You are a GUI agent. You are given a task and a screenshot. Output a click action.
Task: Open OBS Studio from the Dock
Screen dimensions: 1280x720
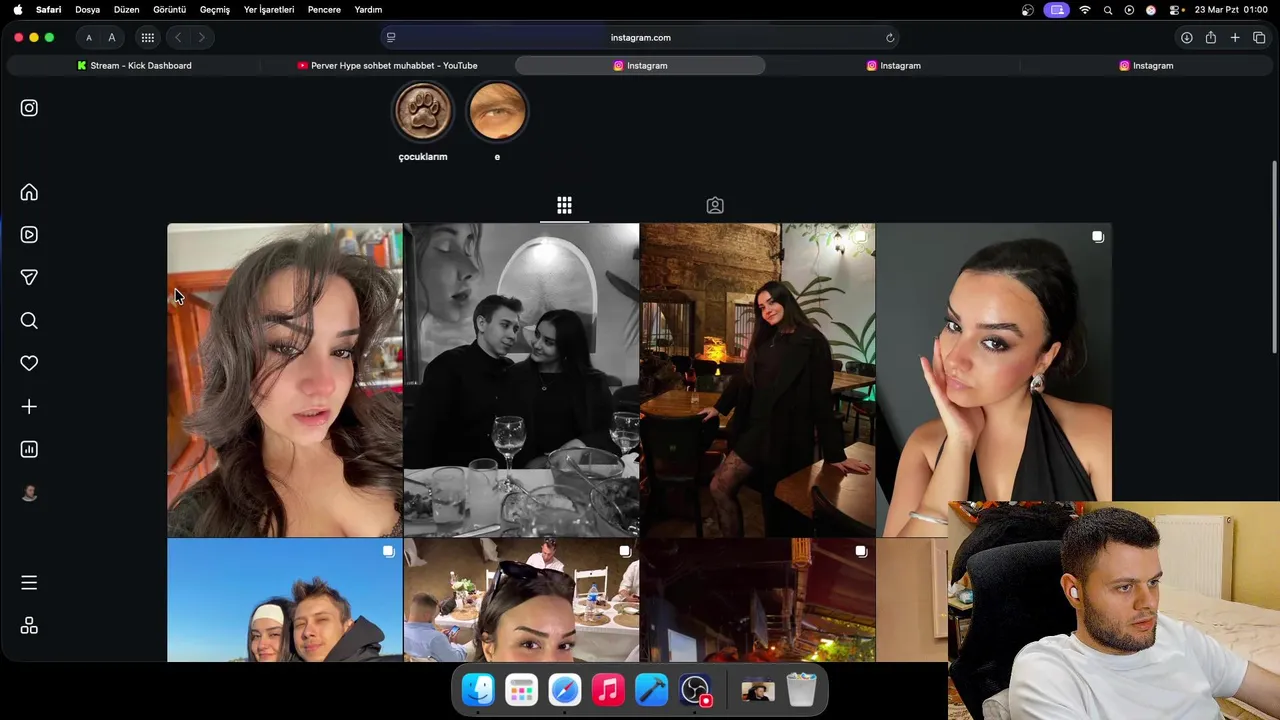(695, 690)
